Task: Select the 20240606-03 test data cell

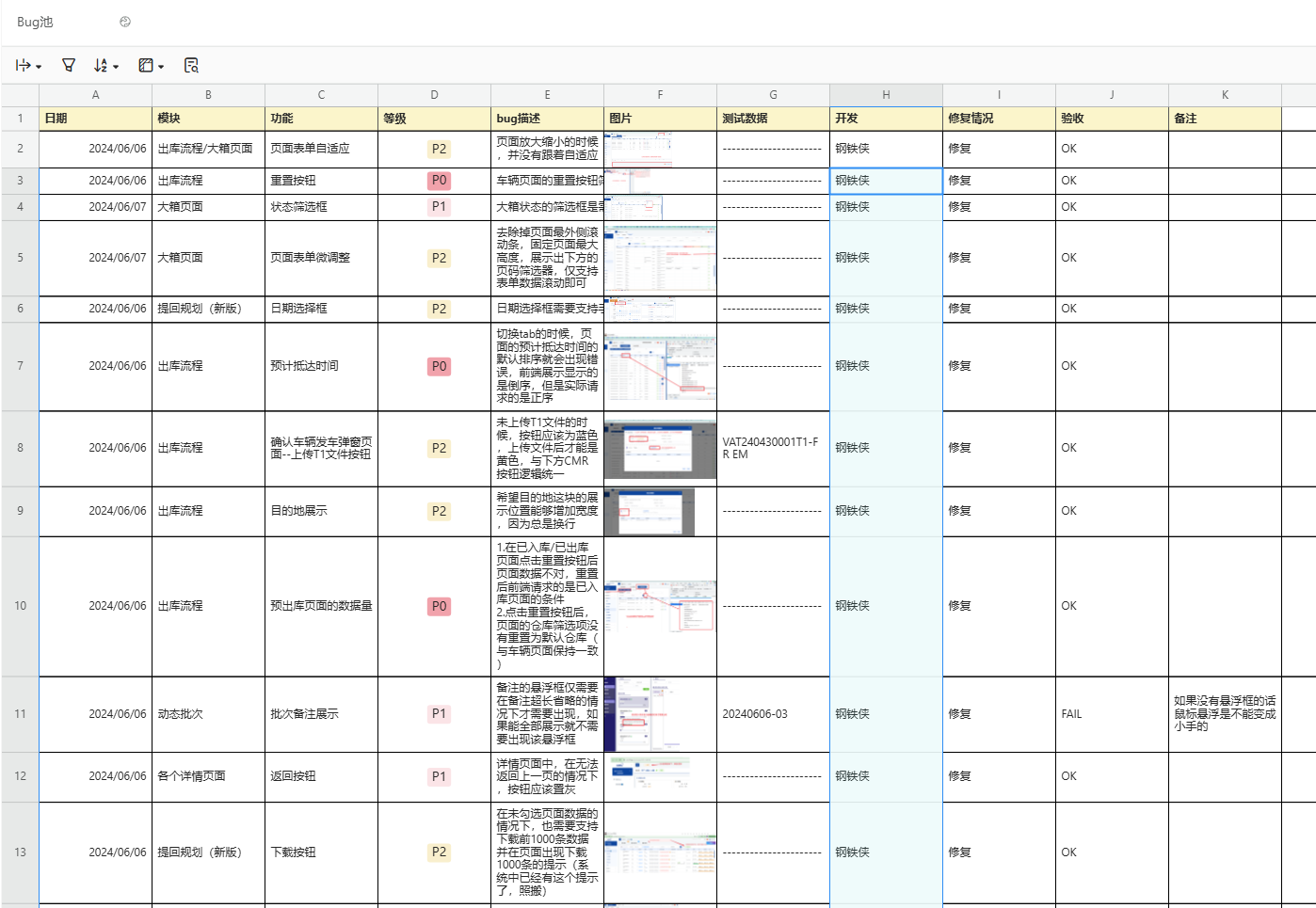Action: 755,714
